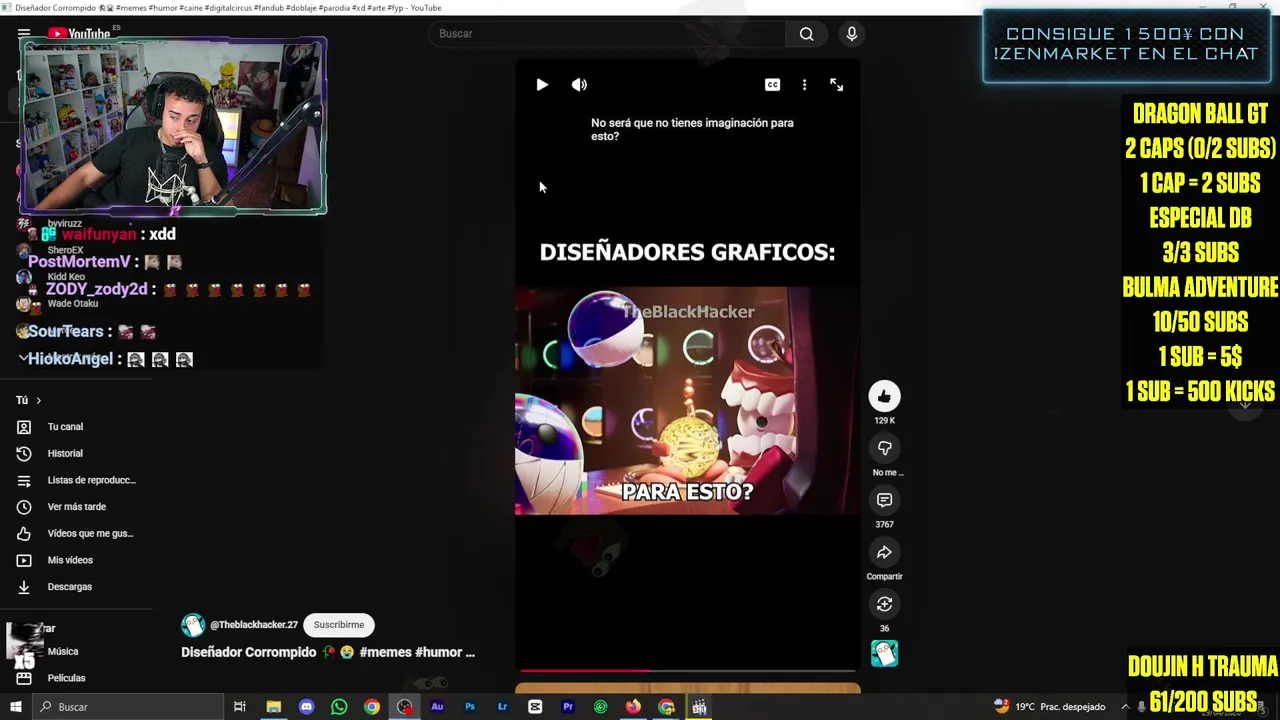Like the Short with thumbs up
The image size is (1280, 720).
point(884,397)
